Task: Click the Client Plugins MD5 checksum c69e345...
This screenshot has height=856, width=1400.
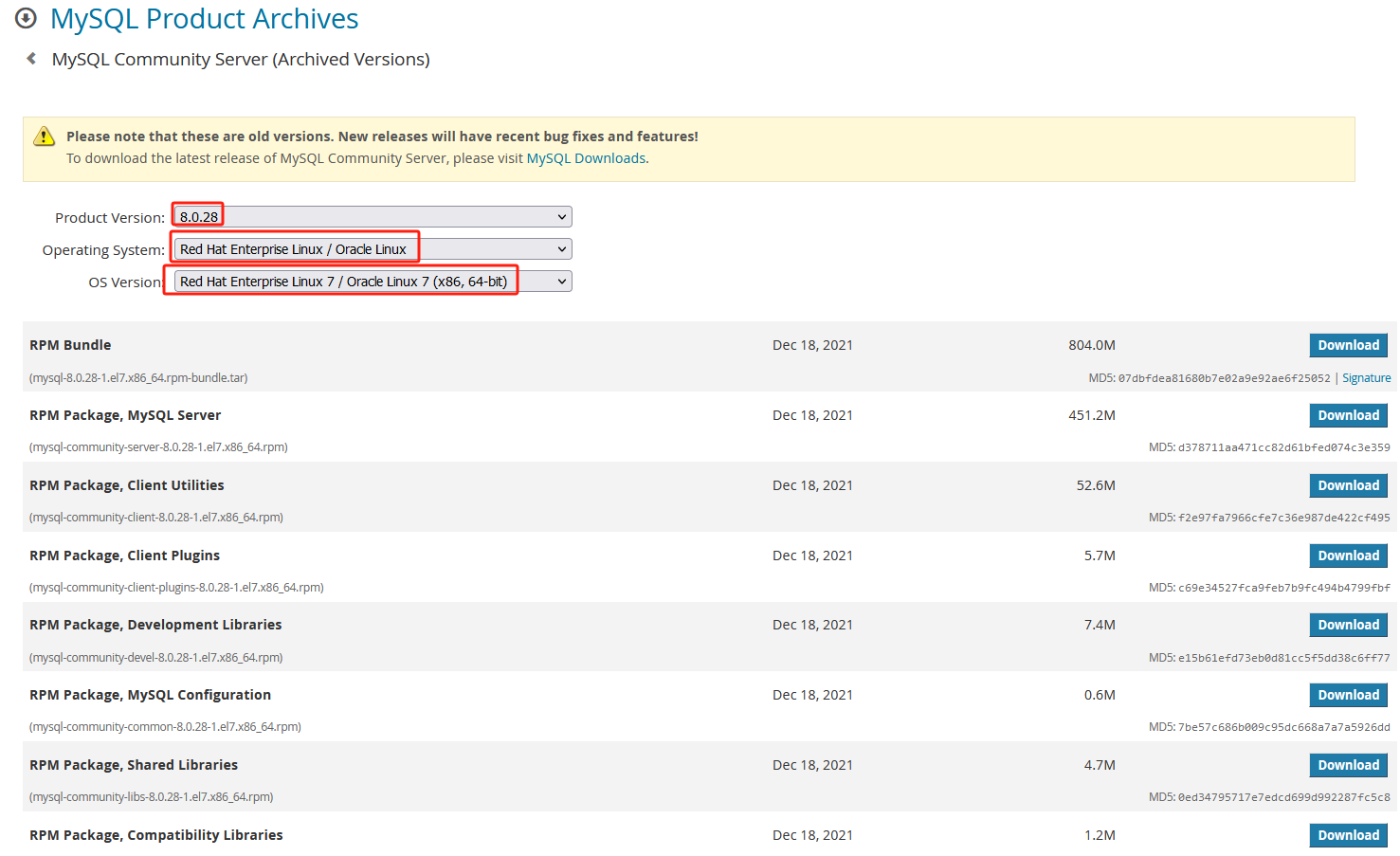Action: tap(1284, 588)
